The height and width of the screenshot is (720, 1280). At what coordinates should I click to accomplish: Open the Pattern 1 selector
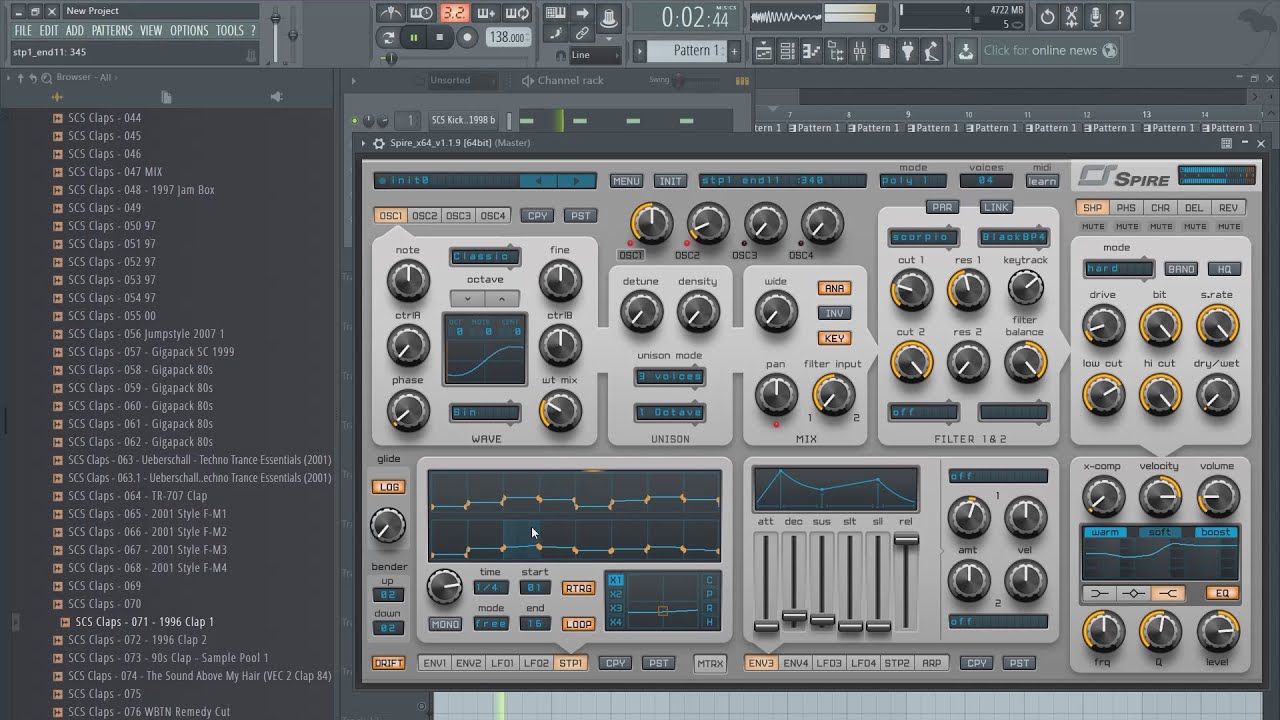coord(685,50)
